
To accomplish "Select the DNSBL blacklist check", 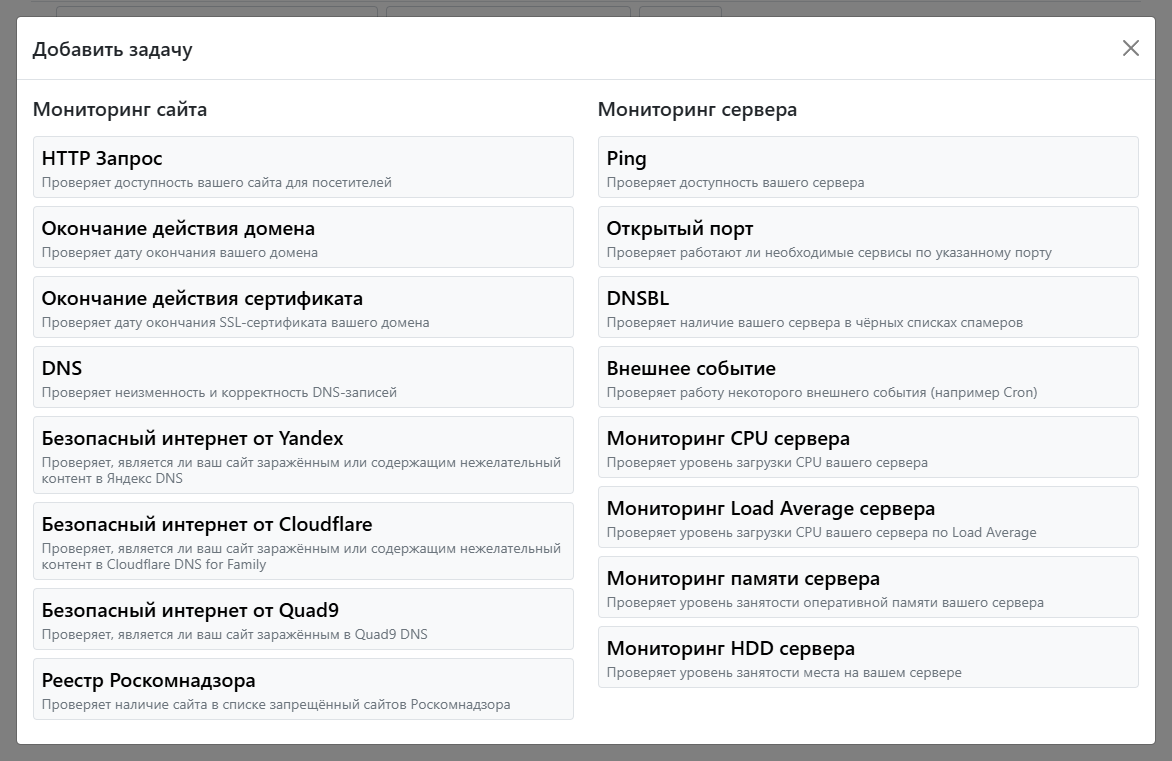I will click(x=868, y=307).
